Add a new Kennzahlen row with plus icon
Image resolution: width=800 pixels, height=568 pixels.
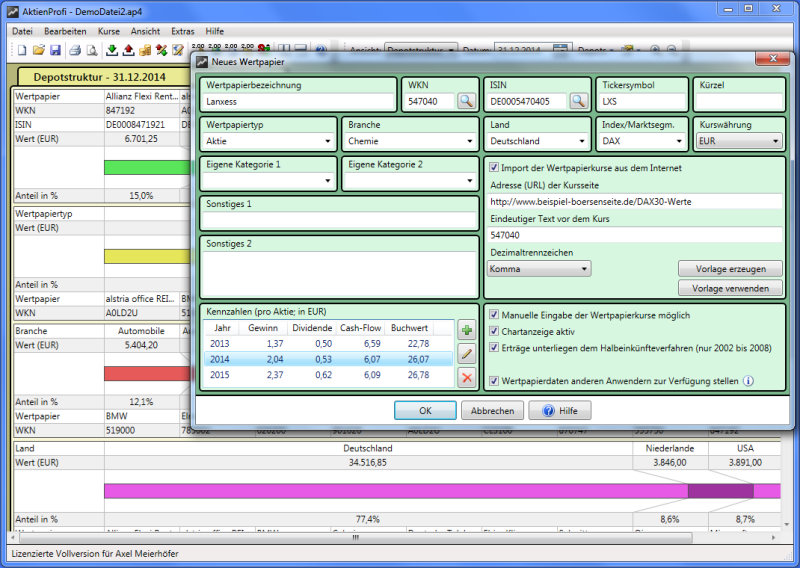466,330
